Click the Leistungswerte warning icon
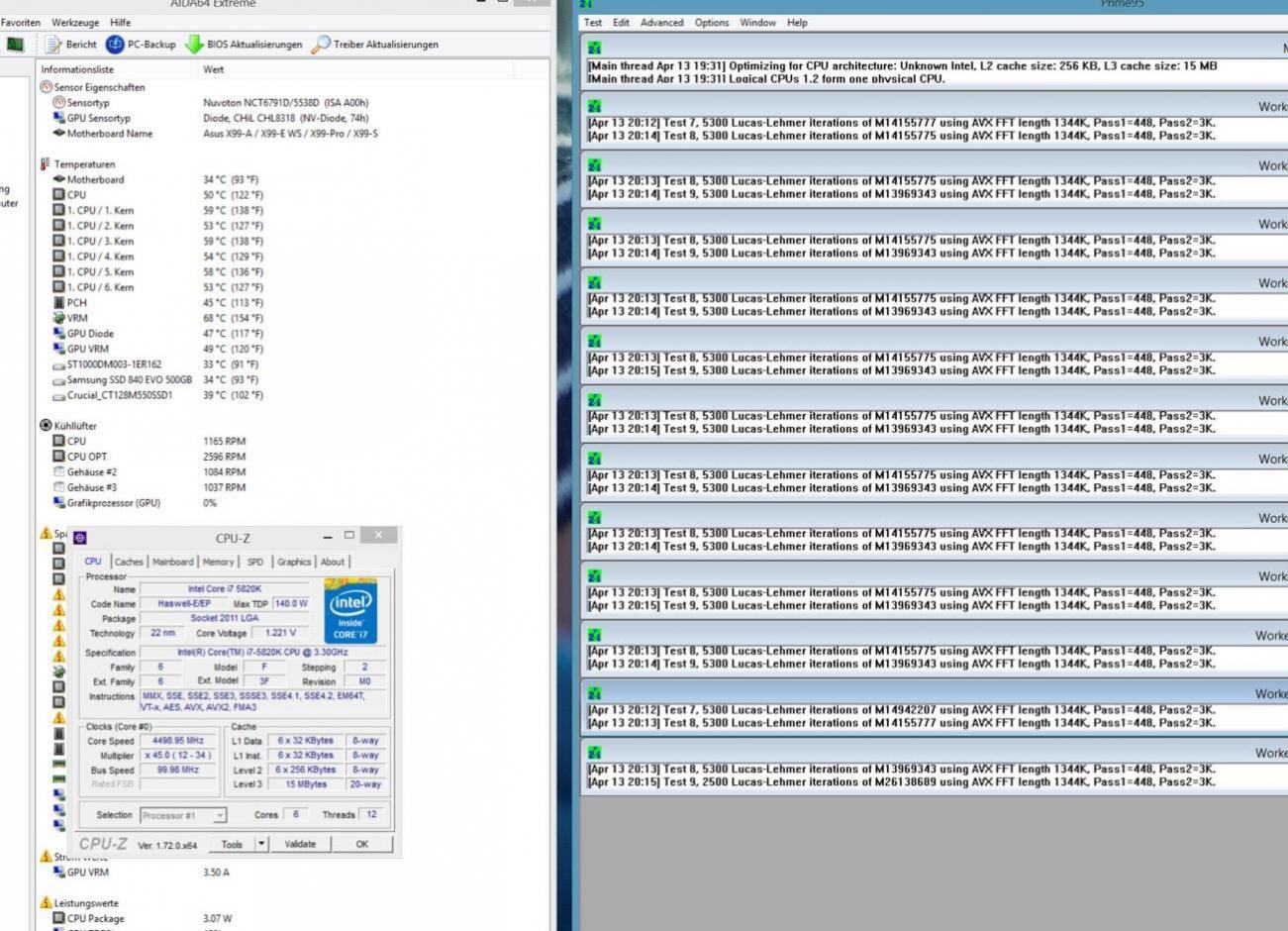This screenshot has height=931, width=1288. coord(46,902)
